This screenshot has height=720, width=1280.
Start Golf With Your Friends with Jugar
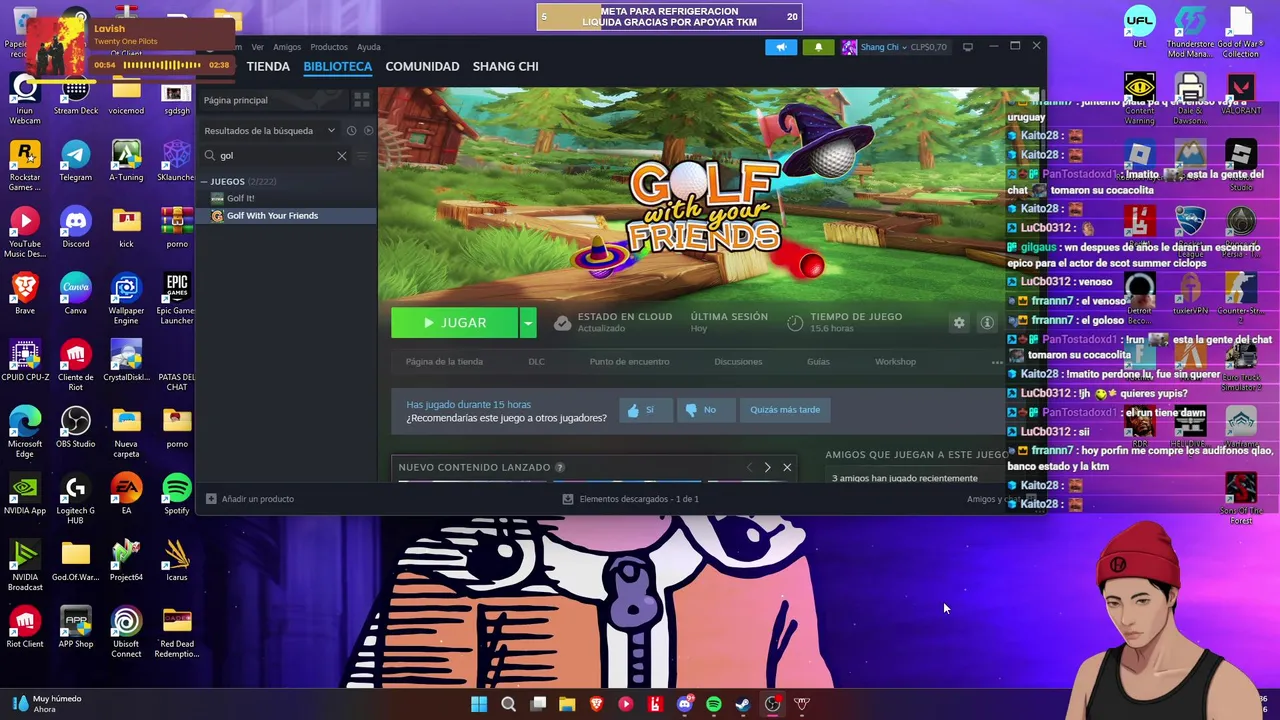(455, 323)
